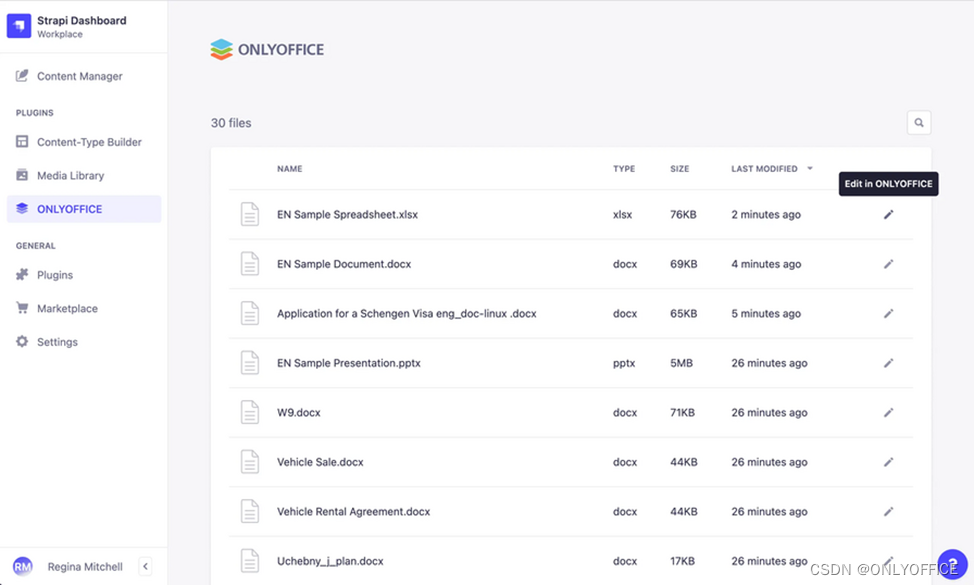Click the Content Manager pencil icon
974x585 pixels.
pos(22,75)
